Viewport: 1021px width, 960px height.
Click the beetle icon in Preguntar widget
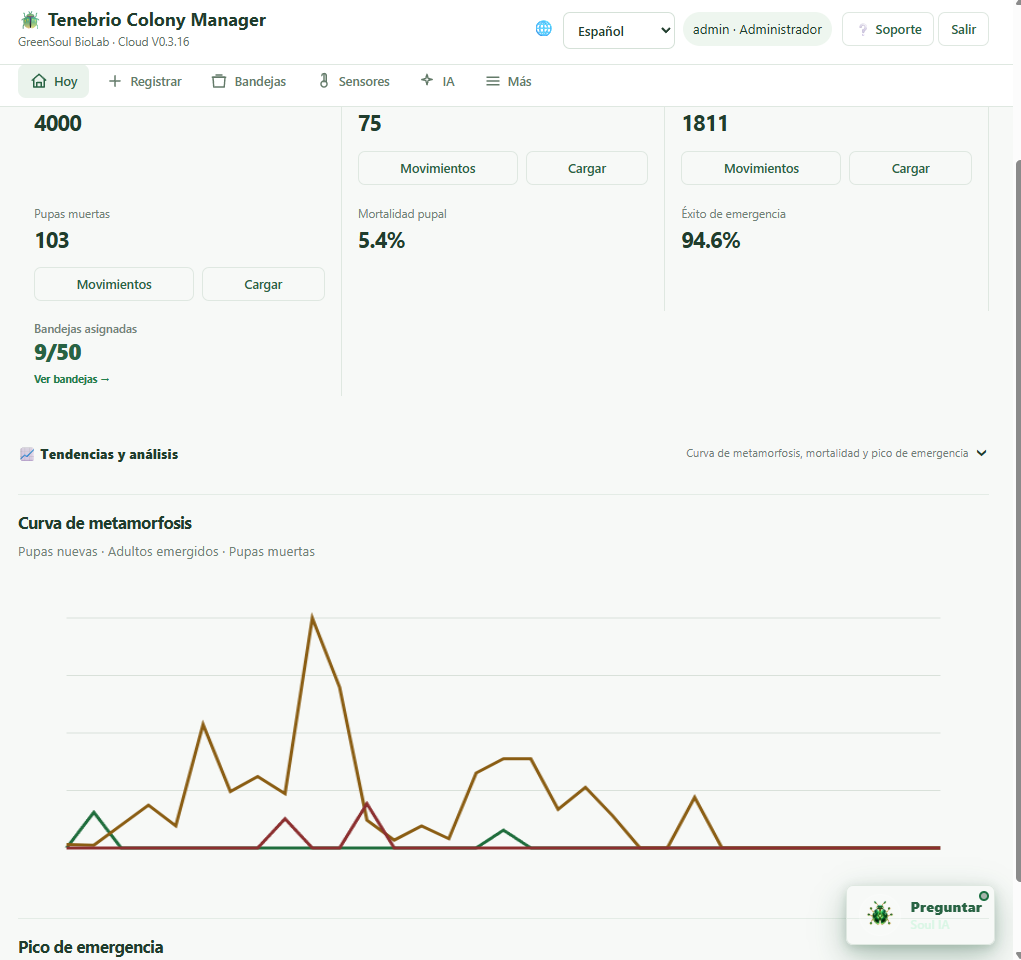click(x=880, y=914)
